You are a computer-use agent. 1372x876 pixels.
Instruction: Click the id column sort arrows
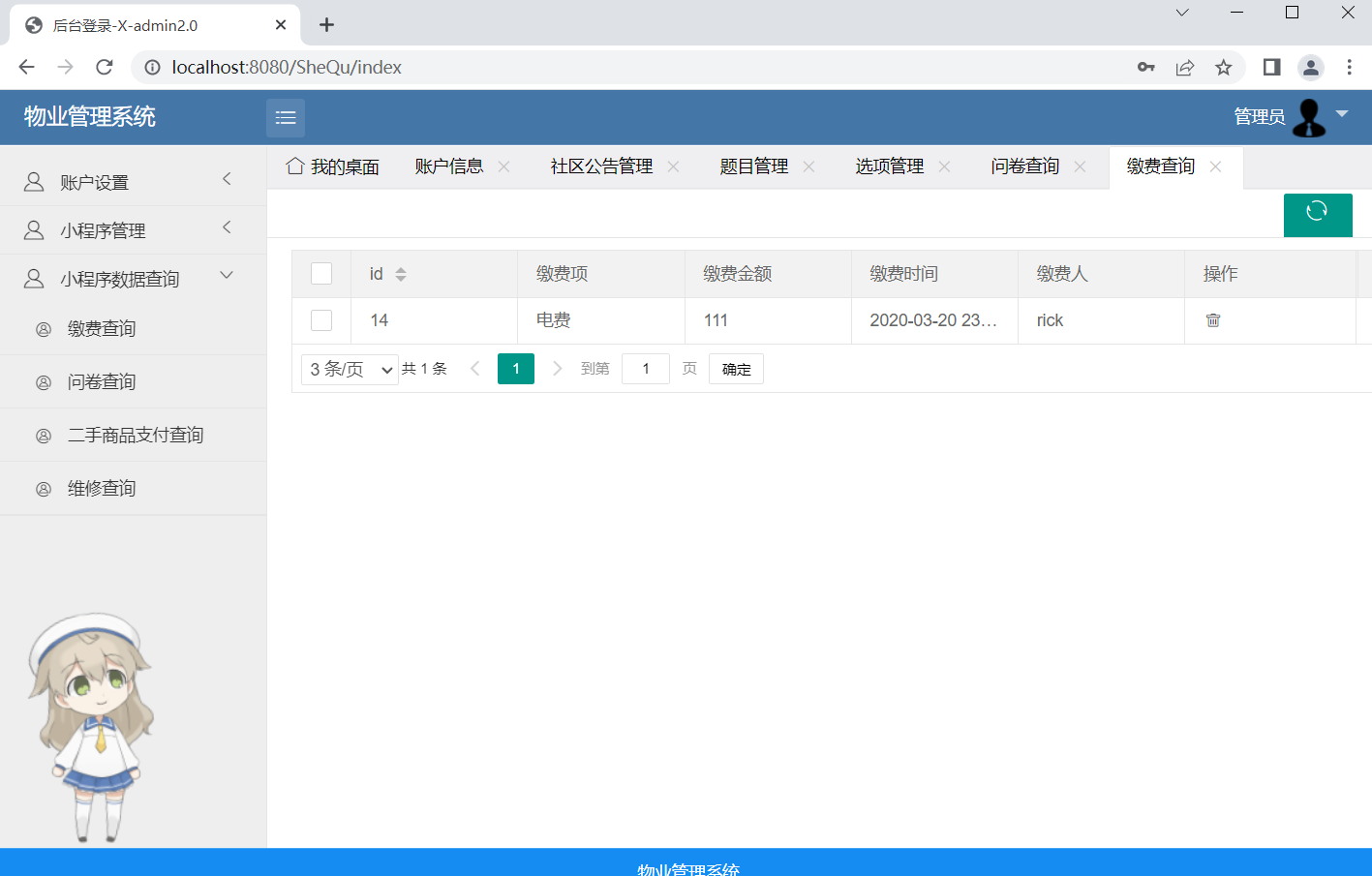pyautogui.click(x=401, y=274)
